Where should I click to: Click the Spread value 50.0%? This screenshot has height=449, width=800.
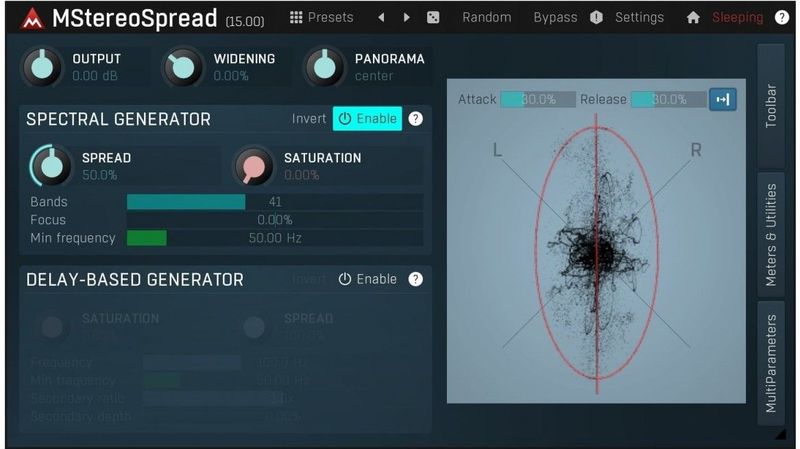click(99, 175)
